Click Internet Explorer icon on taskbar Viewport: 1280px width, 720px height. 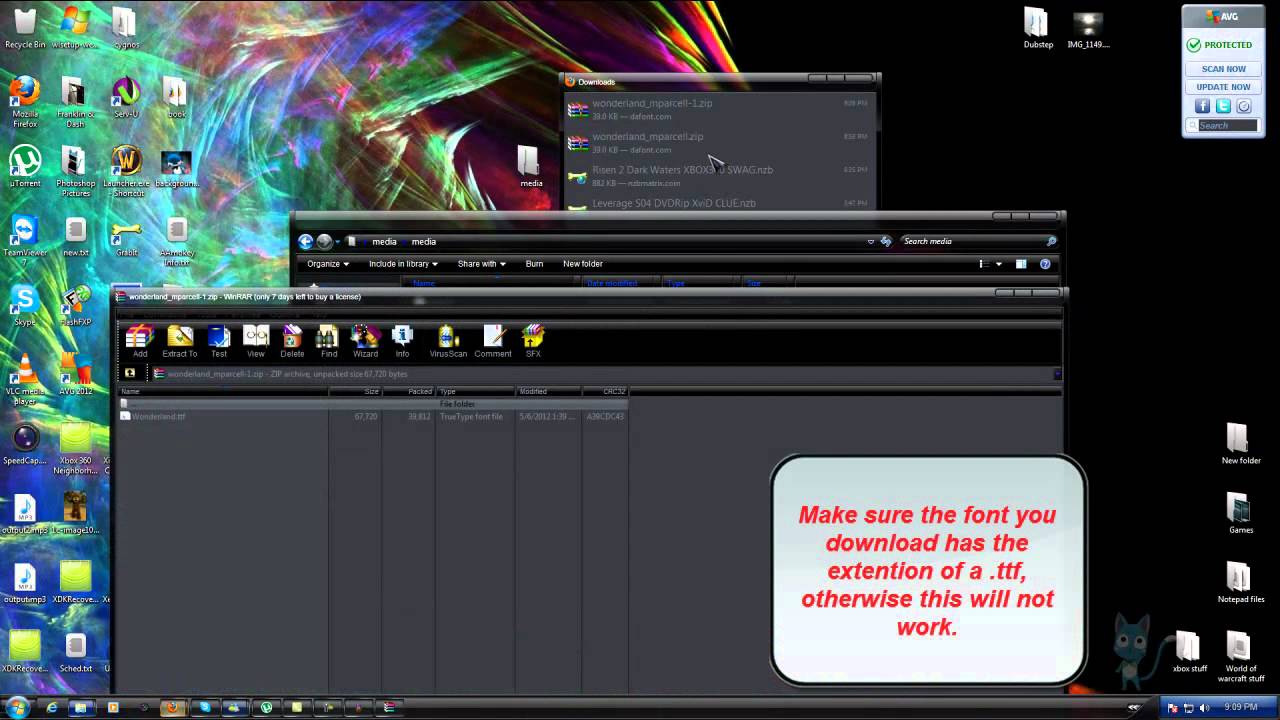[52, 708]
